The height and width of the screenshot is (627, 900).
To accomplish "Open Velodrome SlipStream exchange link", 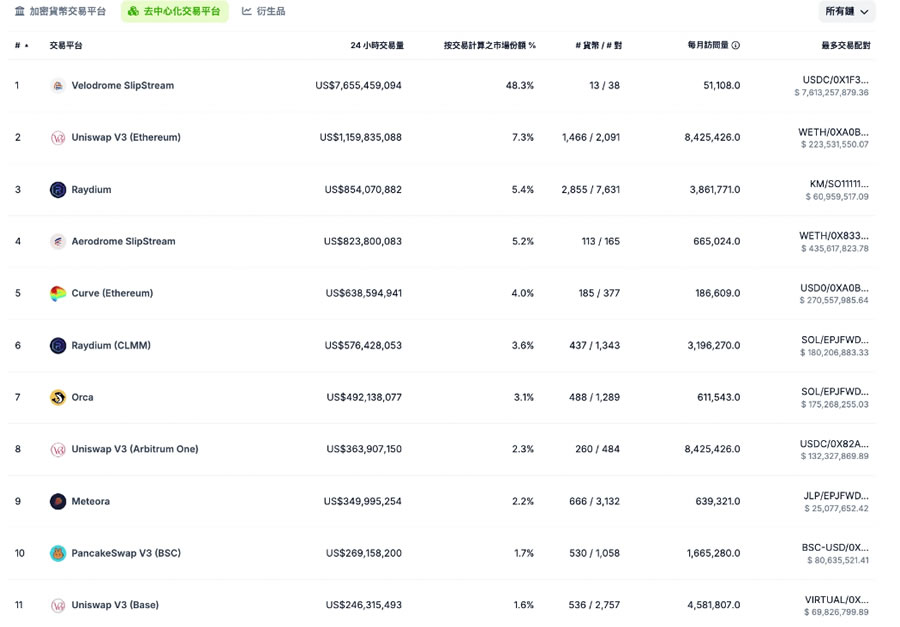I will point(123,86).
